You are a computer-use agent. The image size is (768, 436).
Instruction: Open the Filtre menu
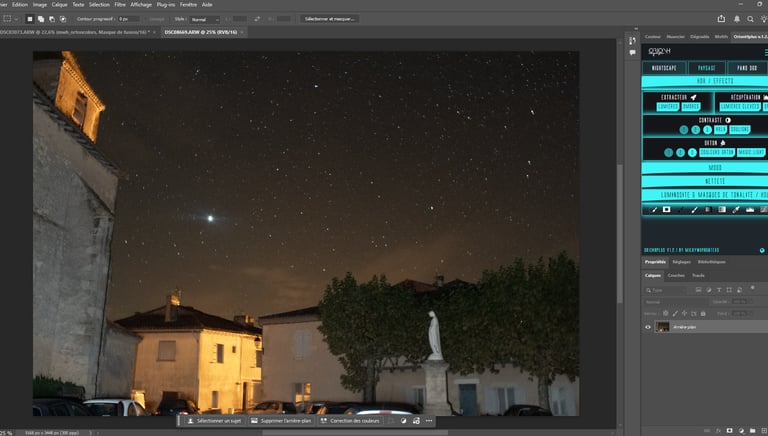pyautogui.click(x=120, y=4)
